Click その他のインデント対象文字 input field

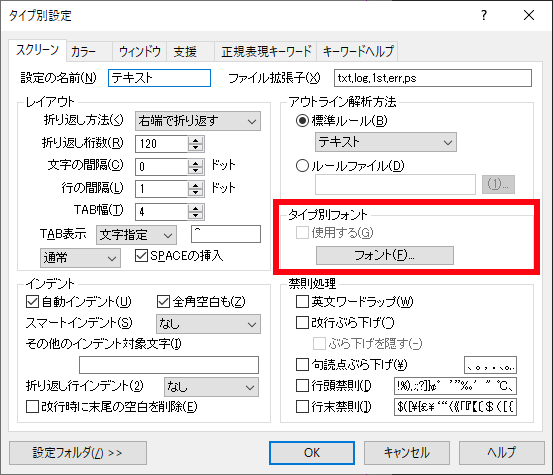click(169, 365)
